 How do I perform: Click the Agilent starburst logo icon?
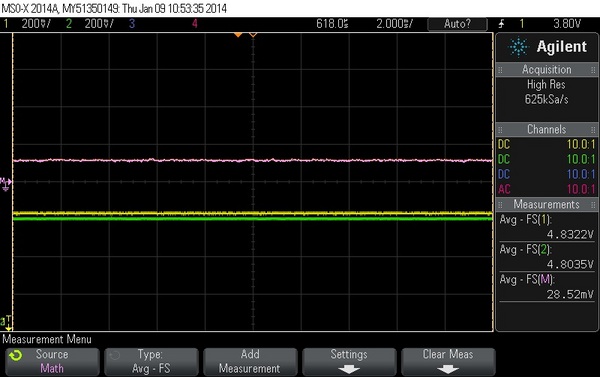518,47
